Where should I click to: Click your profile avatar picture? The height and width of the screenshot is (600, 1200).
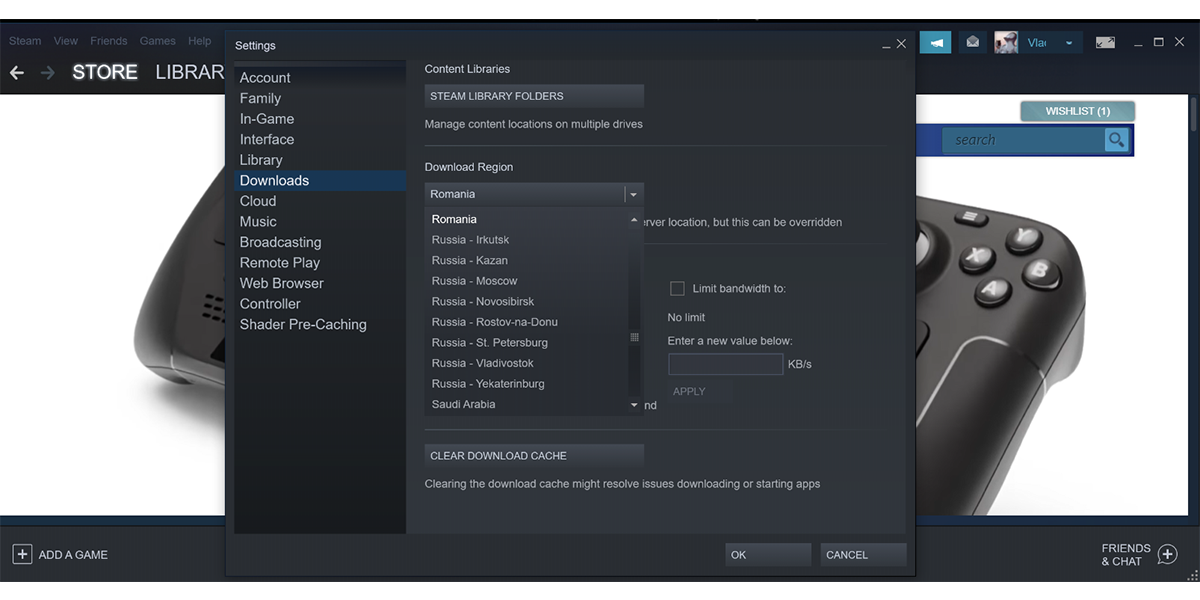1005,42
